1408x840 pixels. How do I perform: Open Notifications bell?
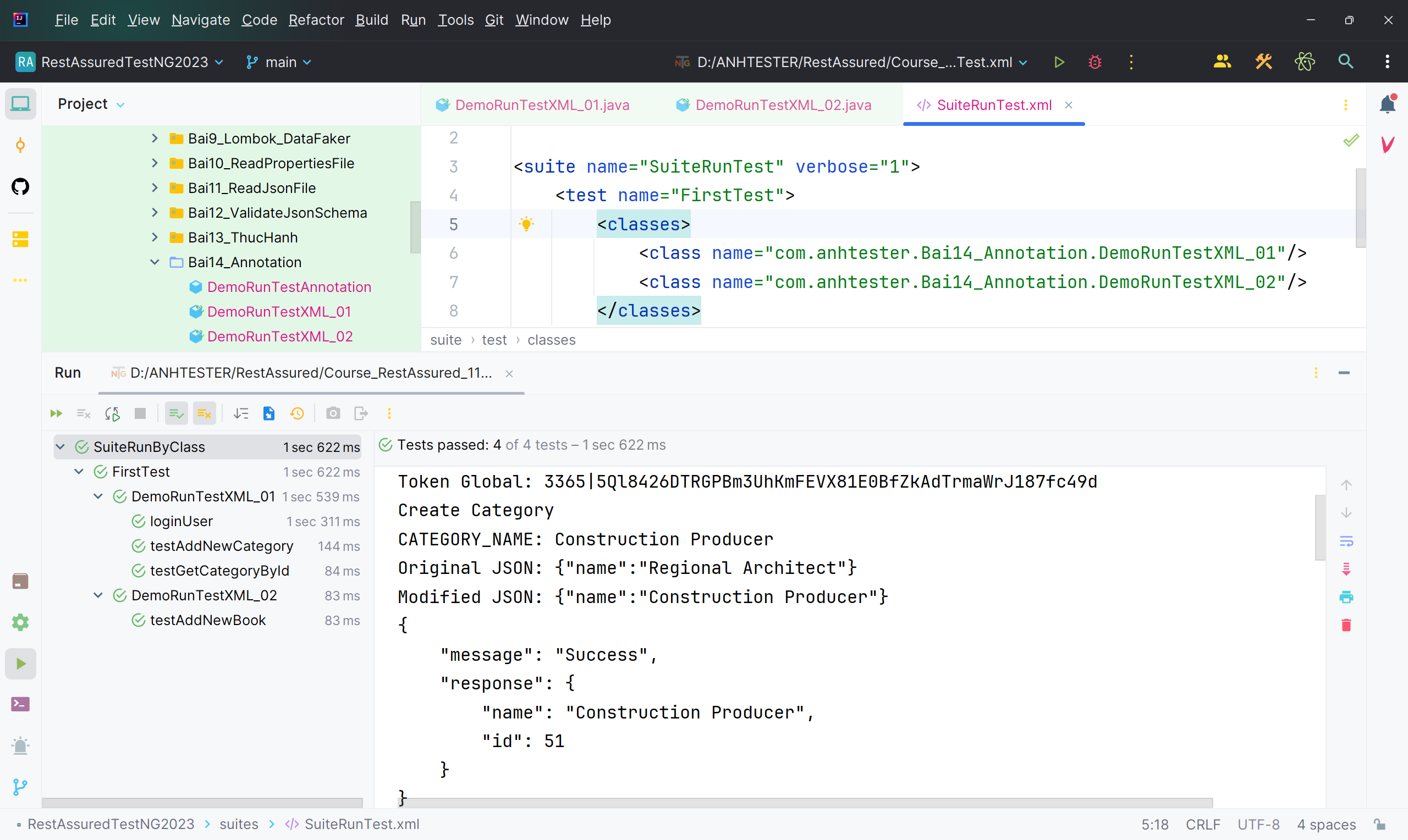1387,104
